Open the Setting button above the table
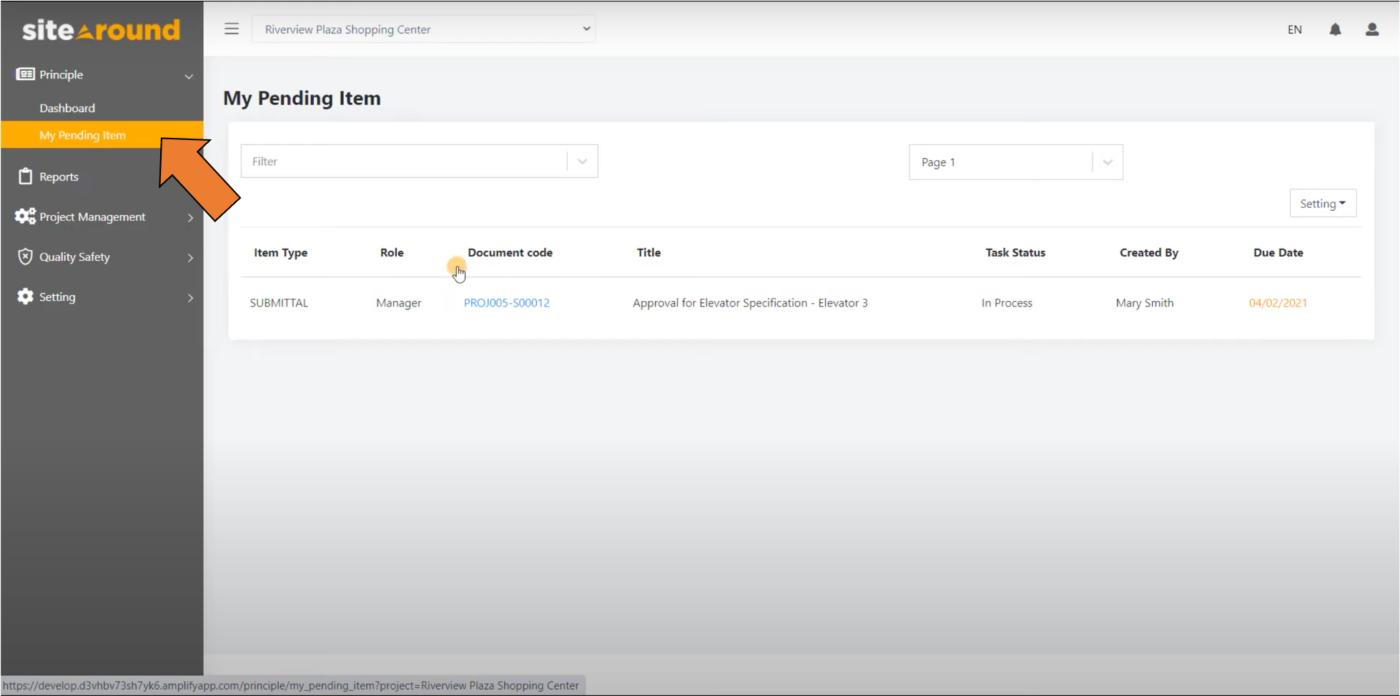 (x=1322, y=202)
